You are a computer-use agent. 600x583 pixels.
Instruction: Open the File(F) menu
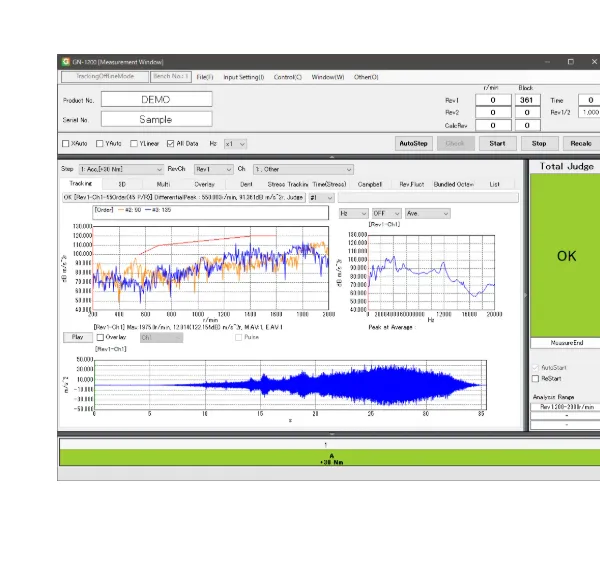[x=205, y=77]
